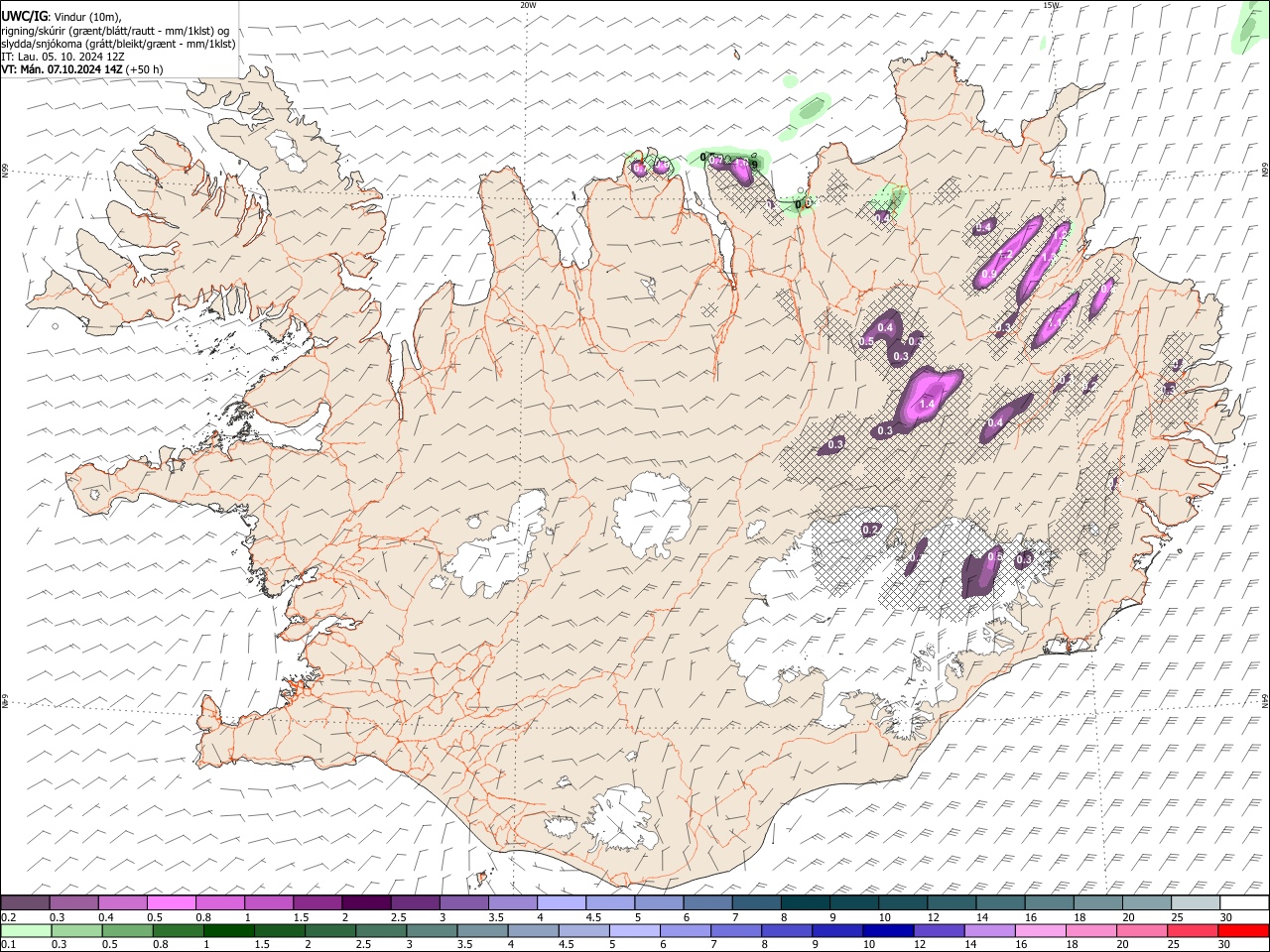Pick the periwinkle rain swatch at 6

(684, 930)
